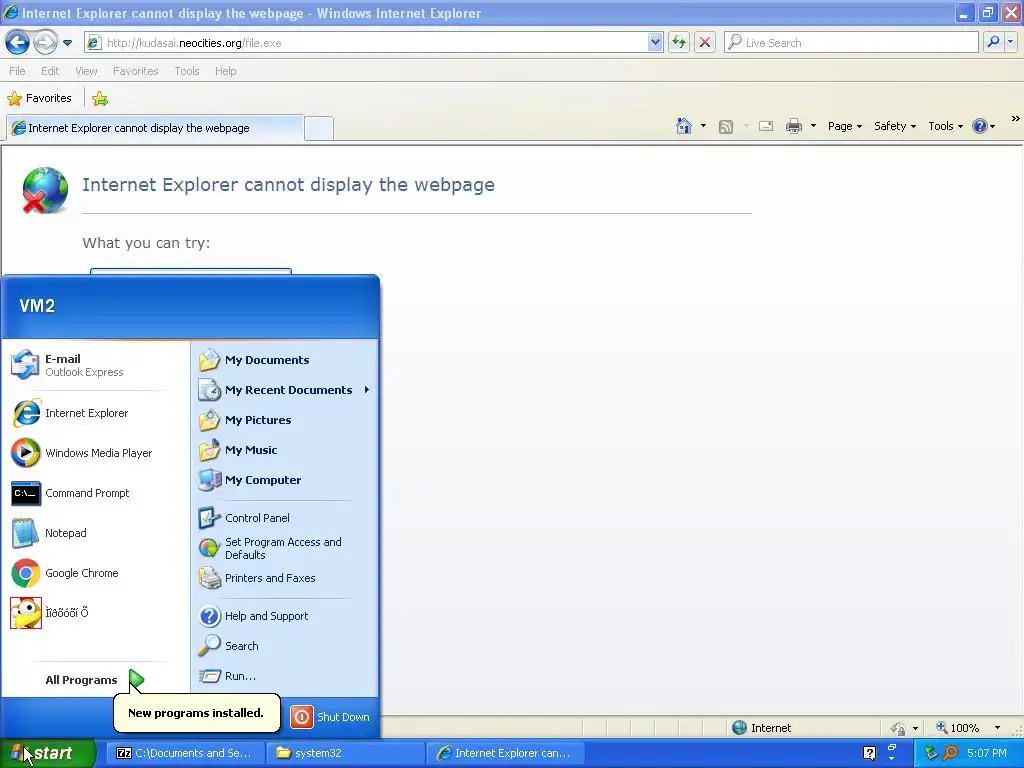
Task: Open a new blank tab
Action: [x=319, y=128]
